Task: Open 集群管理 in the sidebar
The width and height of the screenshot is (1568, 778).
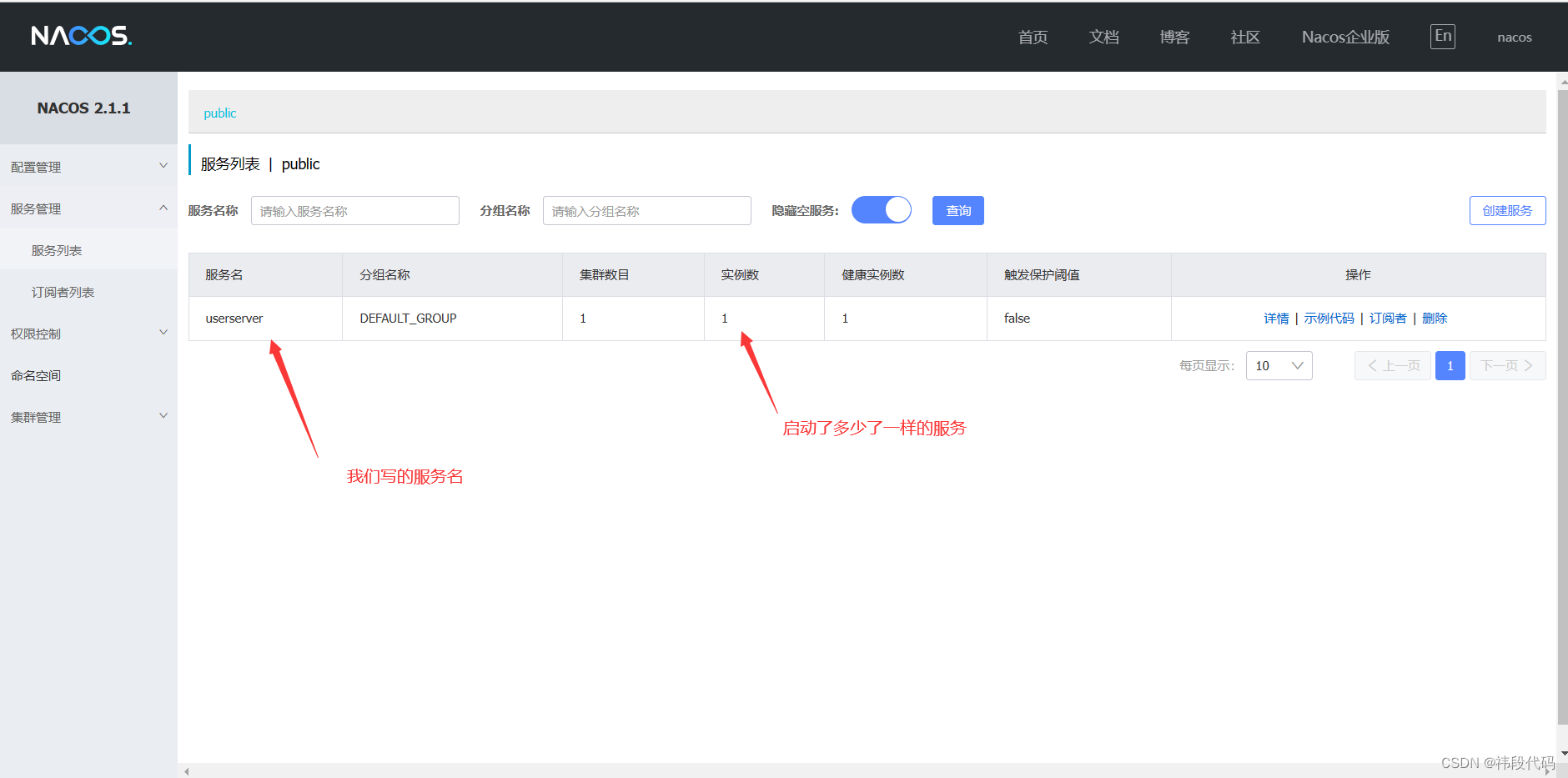Action: click(88, 417)
